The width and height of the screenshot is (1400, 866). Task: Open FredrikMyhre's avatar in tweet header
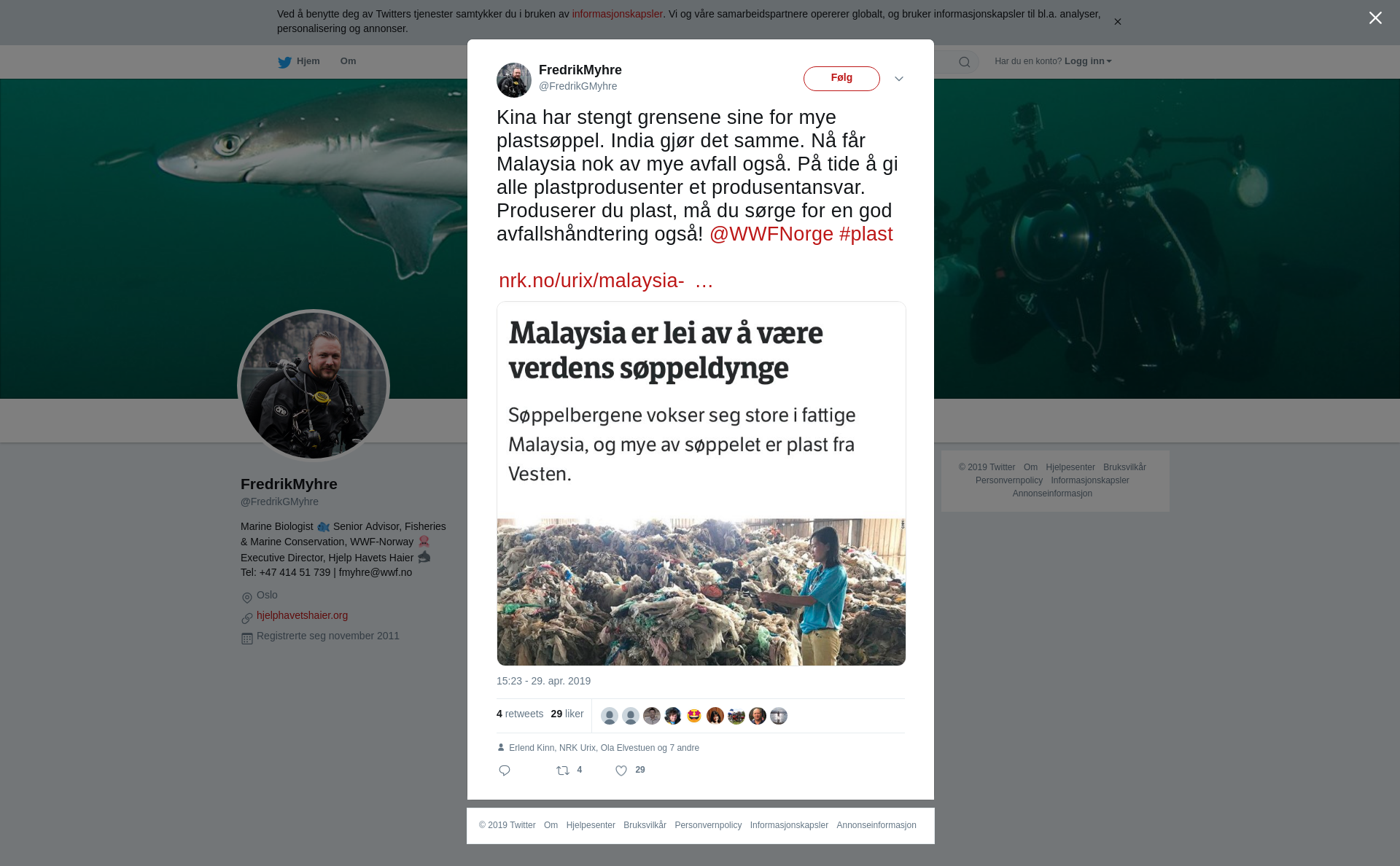click(514, 79)
